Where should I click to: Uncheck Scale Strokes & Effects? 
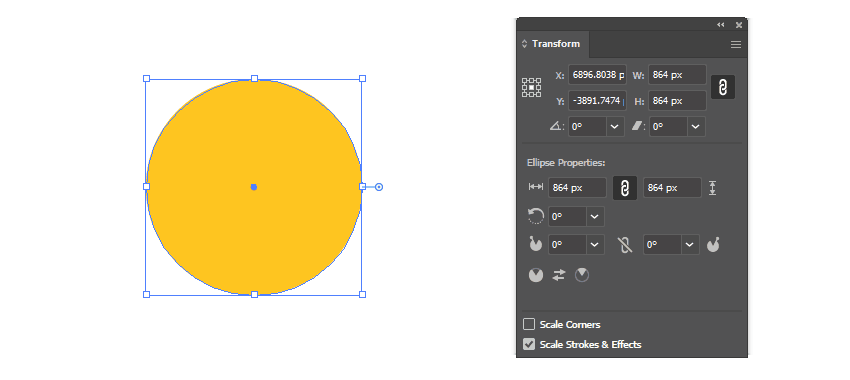pos(529,344)
